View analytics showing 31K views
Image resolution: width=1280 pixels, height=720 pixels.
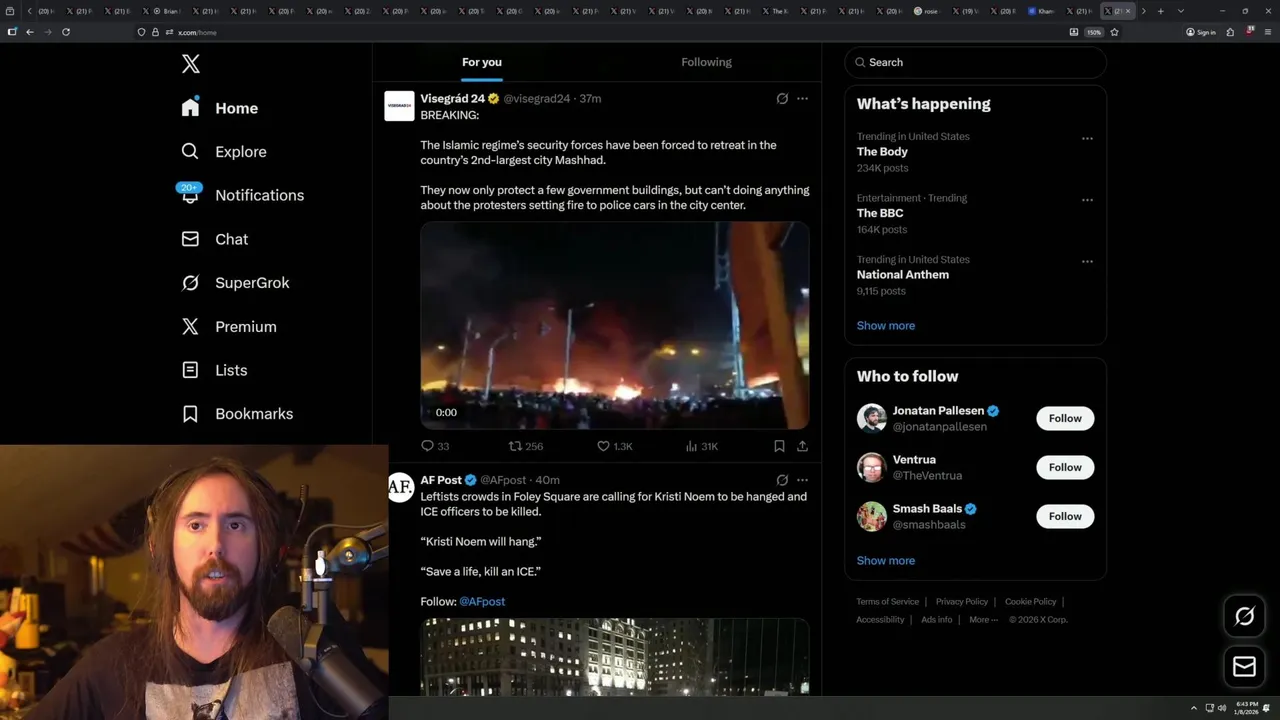702,446
